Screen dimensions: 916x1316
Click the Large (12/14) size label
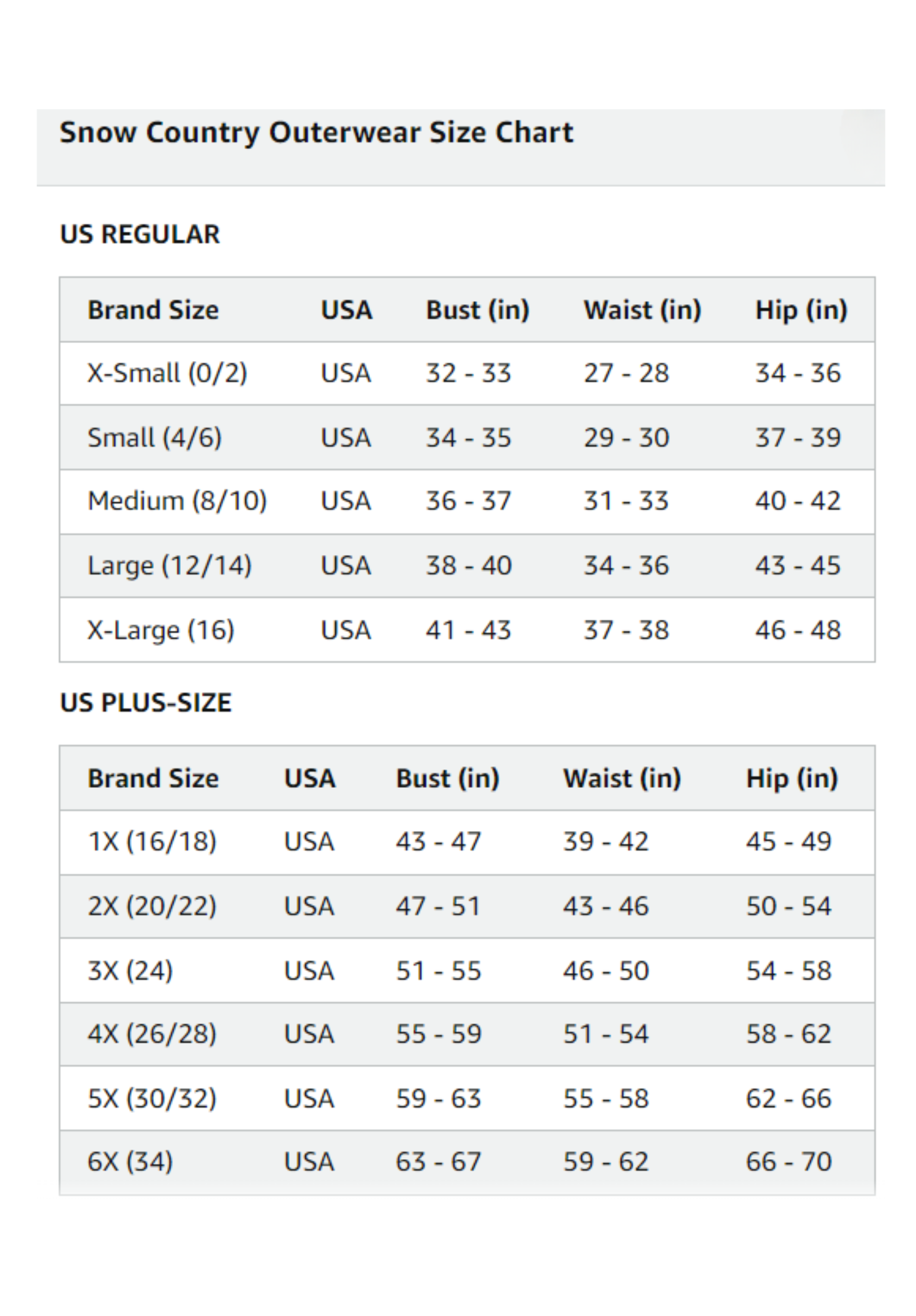(x=169, y=566)
